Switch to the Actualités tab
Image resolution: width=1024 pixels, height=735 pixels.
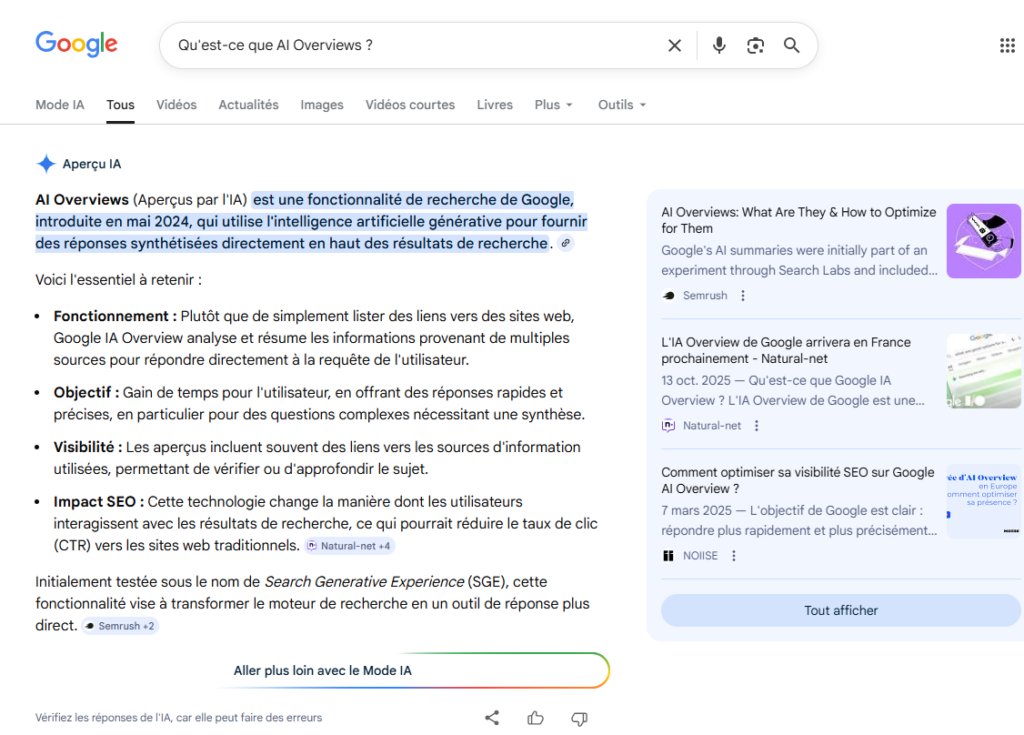click(248, 105)
